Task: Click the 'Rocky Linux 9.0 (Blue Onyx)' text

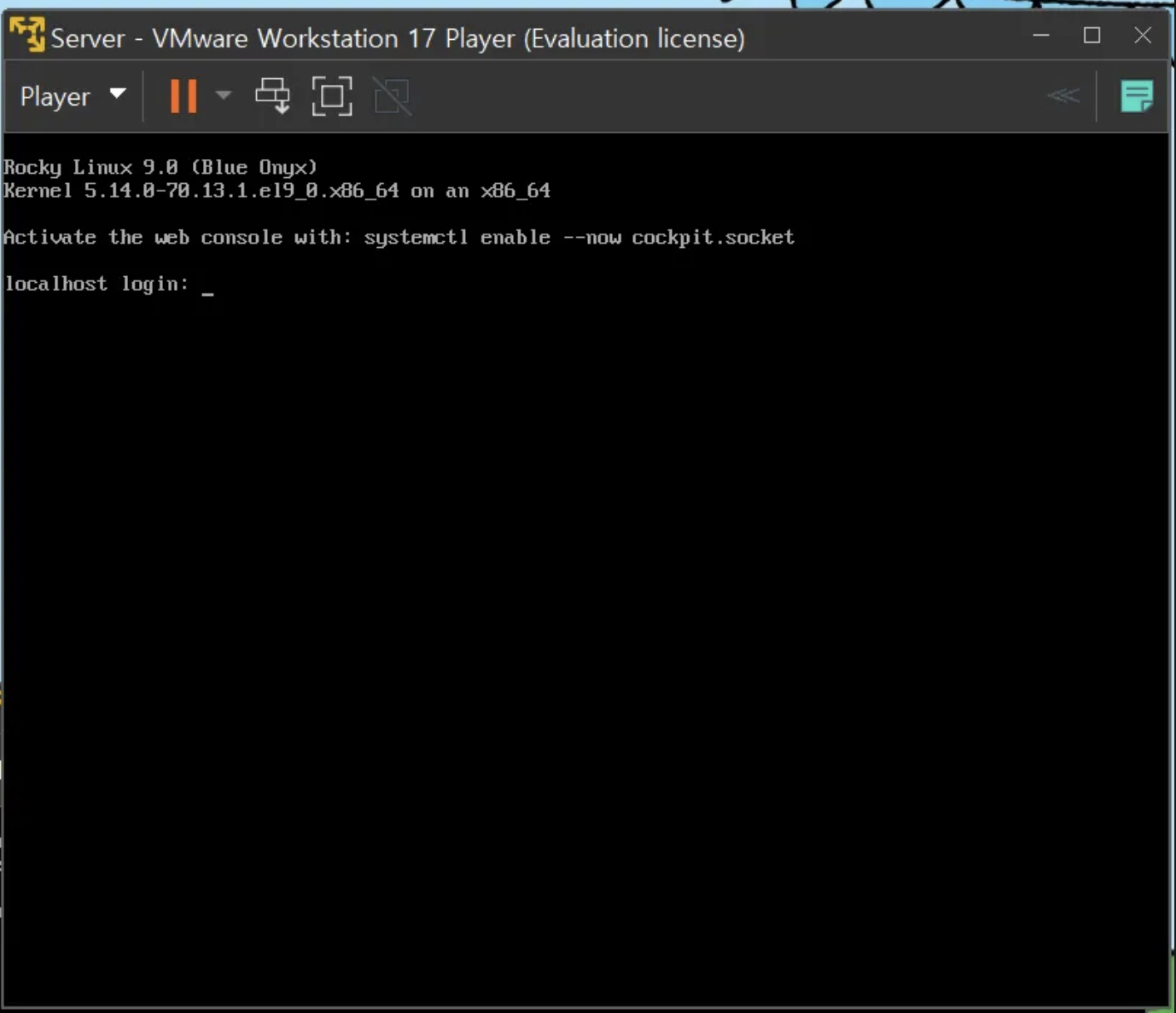Action: click(161, 167)
